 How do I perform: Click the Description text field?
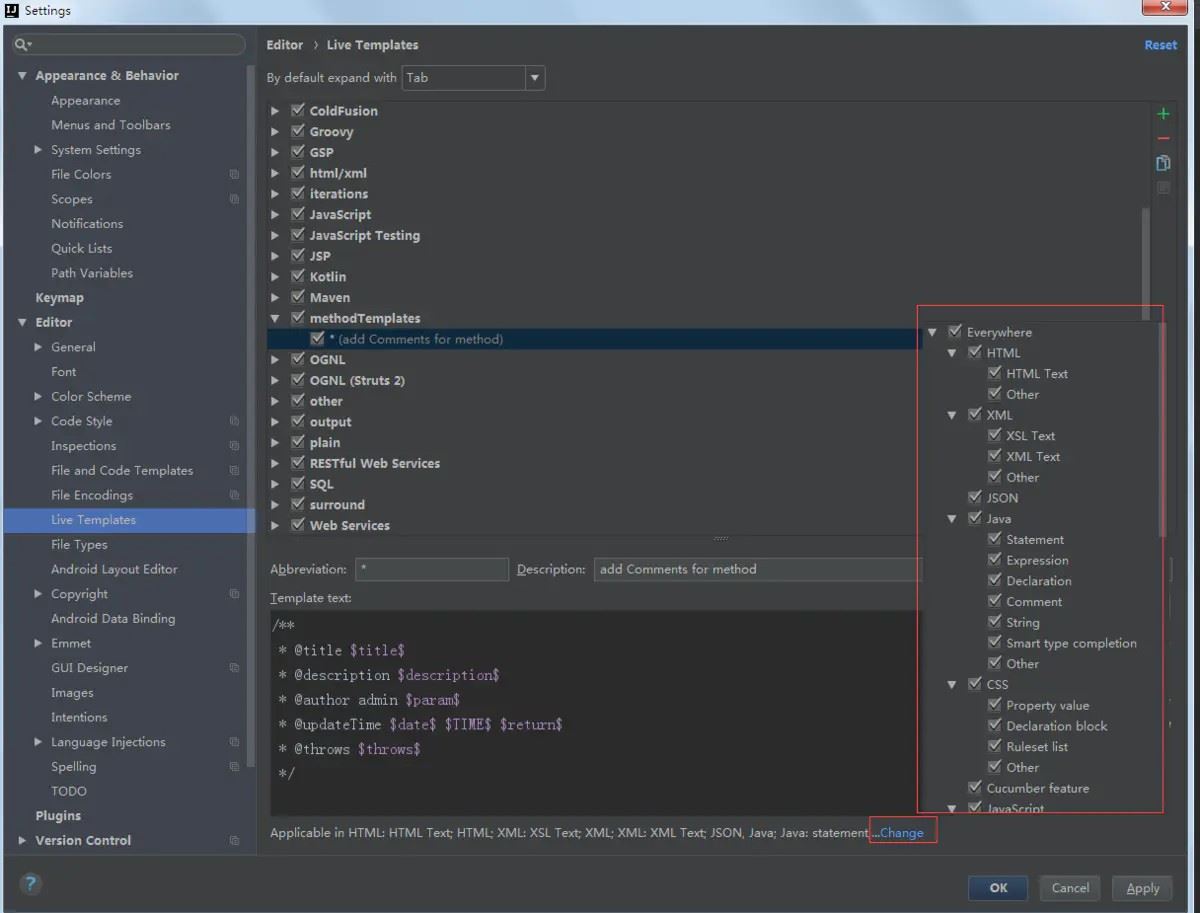pyautogui.click(x=756, y=570)
